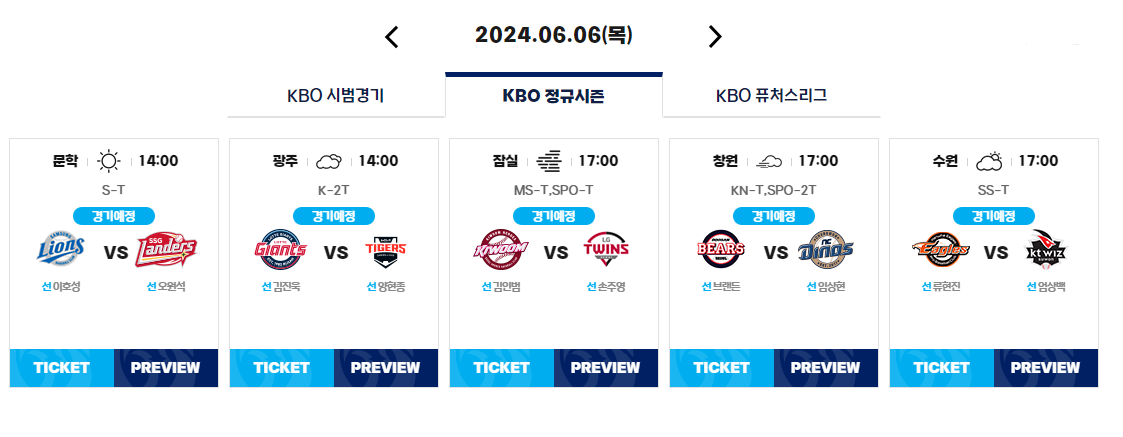Select the kt wiz logo

pyautogui.click(x=1046, y=249)
